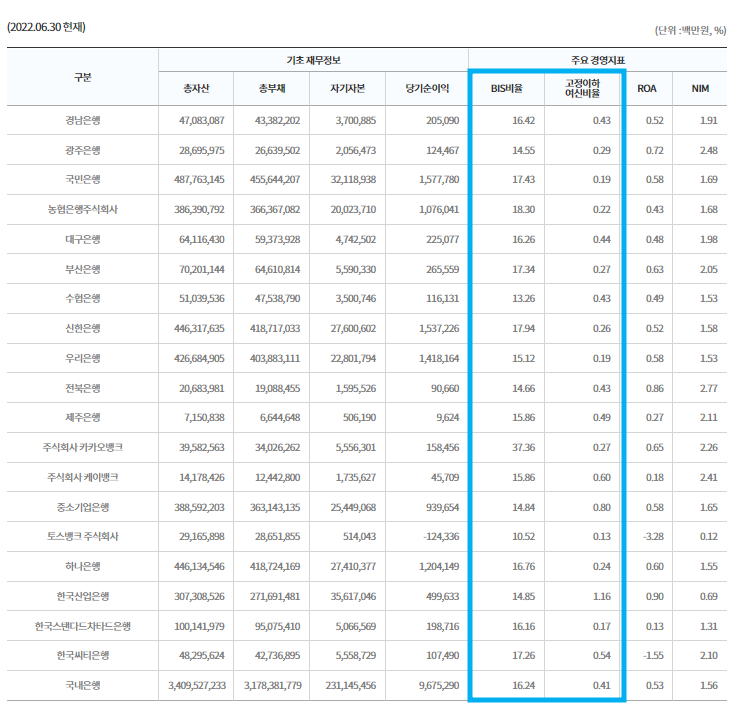Click the NIM column header
Image resolution: width=733 pixels, height=709 pixels.
coord(700,88)
